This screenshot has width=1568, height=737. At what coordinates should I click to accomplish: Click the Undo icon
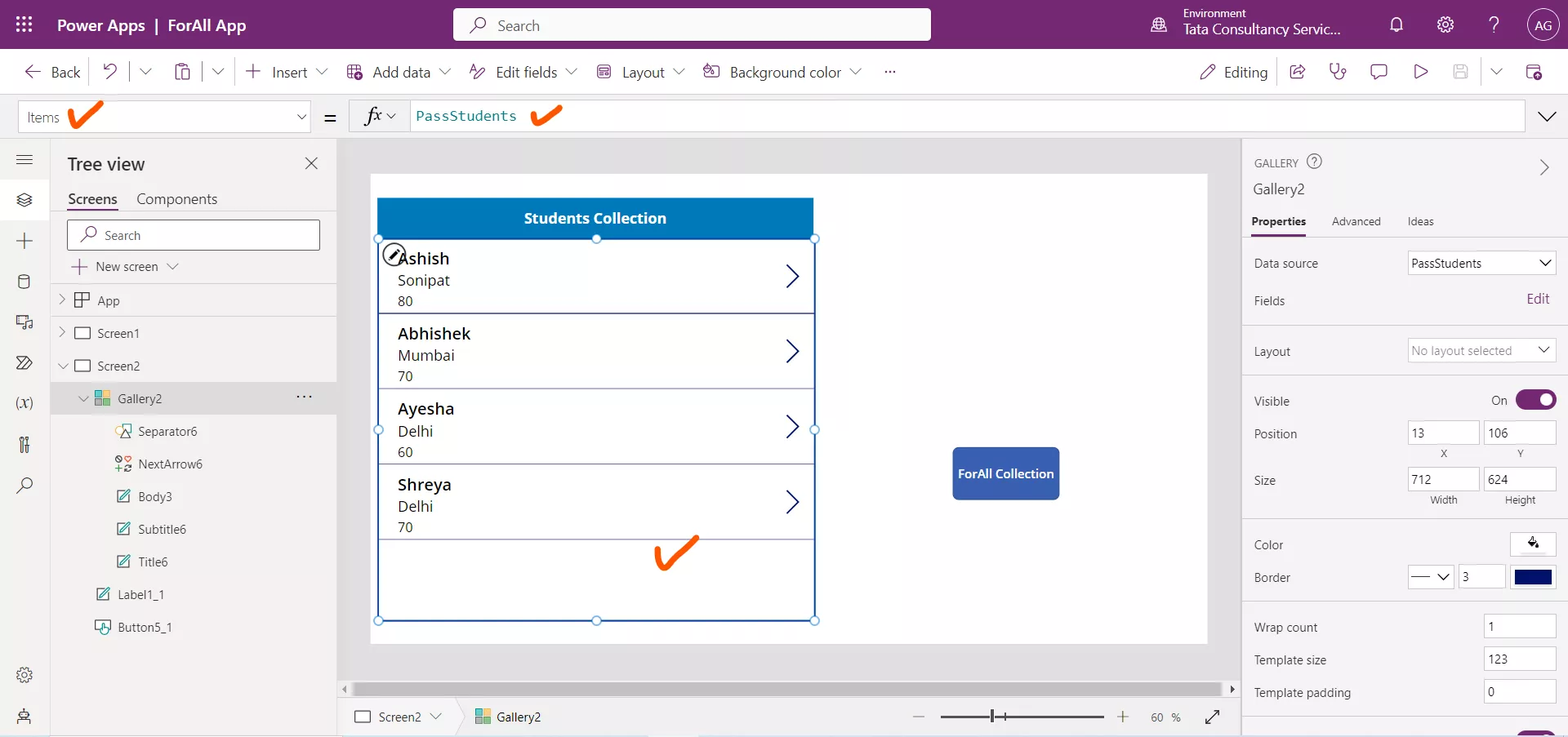pos(109,72)
